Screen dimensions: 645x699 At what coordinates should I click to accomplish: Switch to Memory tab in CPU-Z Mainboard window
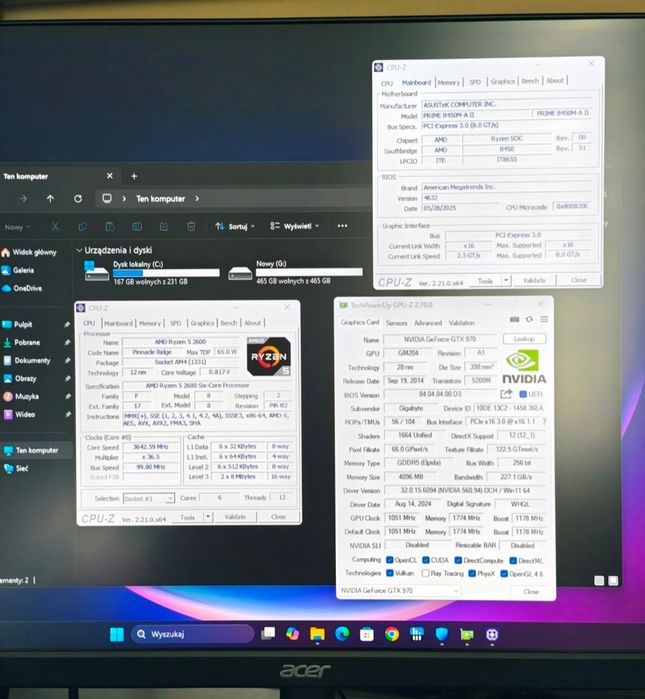click(448, 82)
